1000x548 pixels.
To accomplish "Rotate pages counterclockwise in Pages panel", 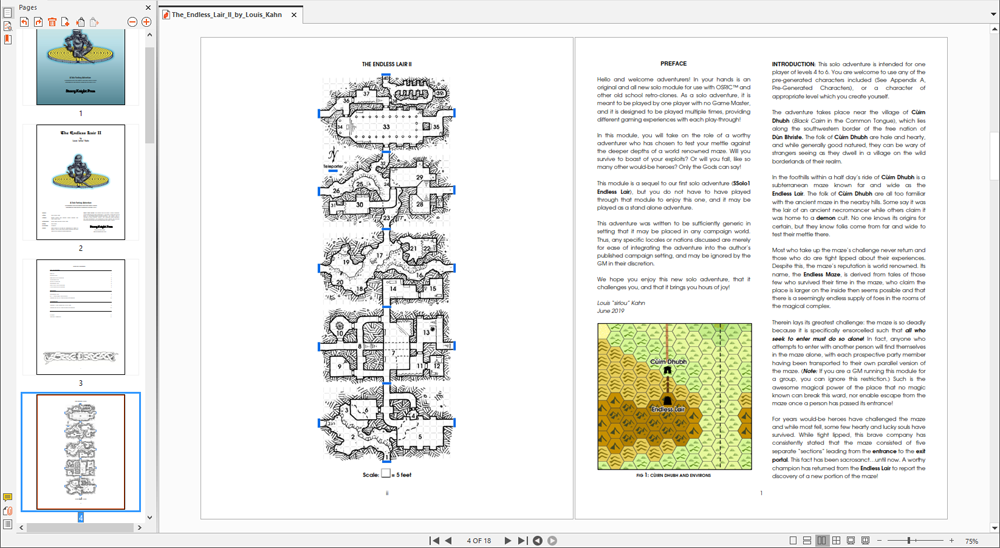I will [24, 22].
